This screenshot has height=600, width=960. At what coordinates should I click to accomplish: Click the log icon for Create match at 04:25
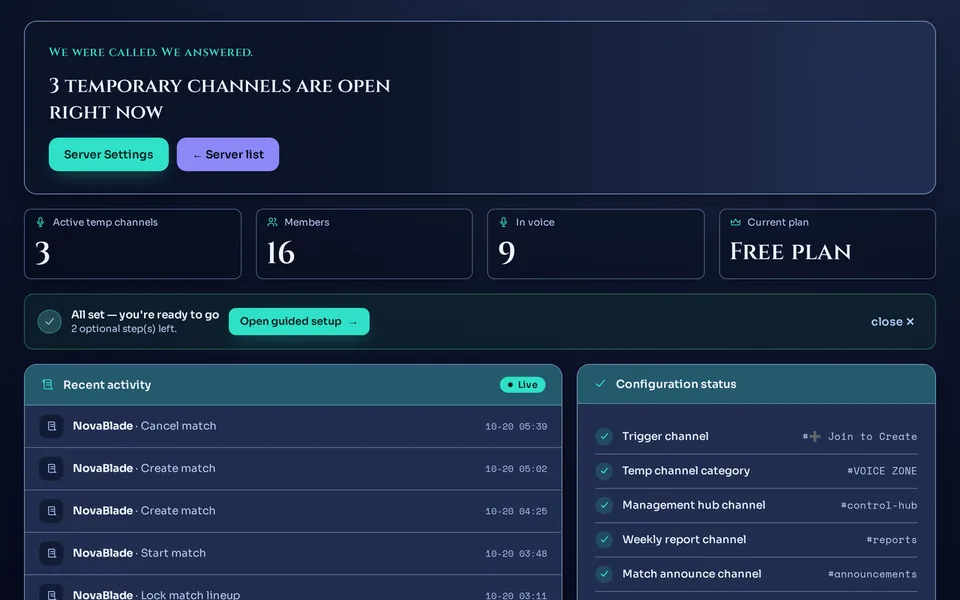click(x=52, y=511)
